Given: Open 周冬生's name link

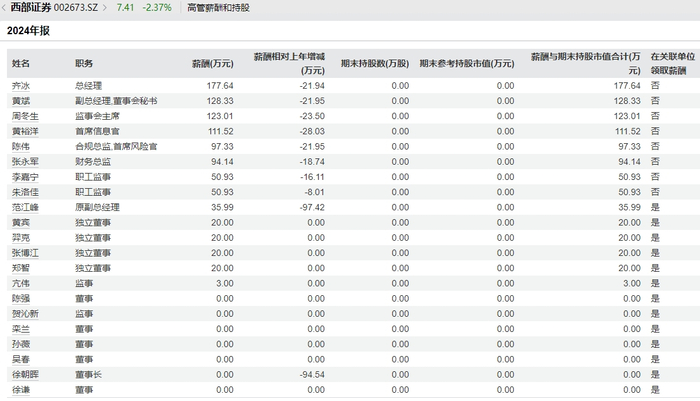Looking at the screenshot, I should 25,116.
